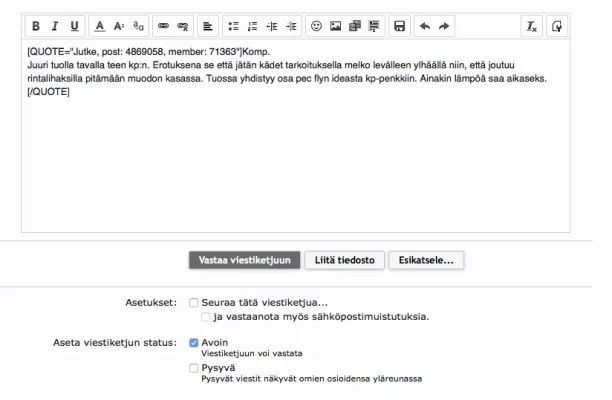Toggle italic formatting
The image size is (612, 400).
click(55, 26)
